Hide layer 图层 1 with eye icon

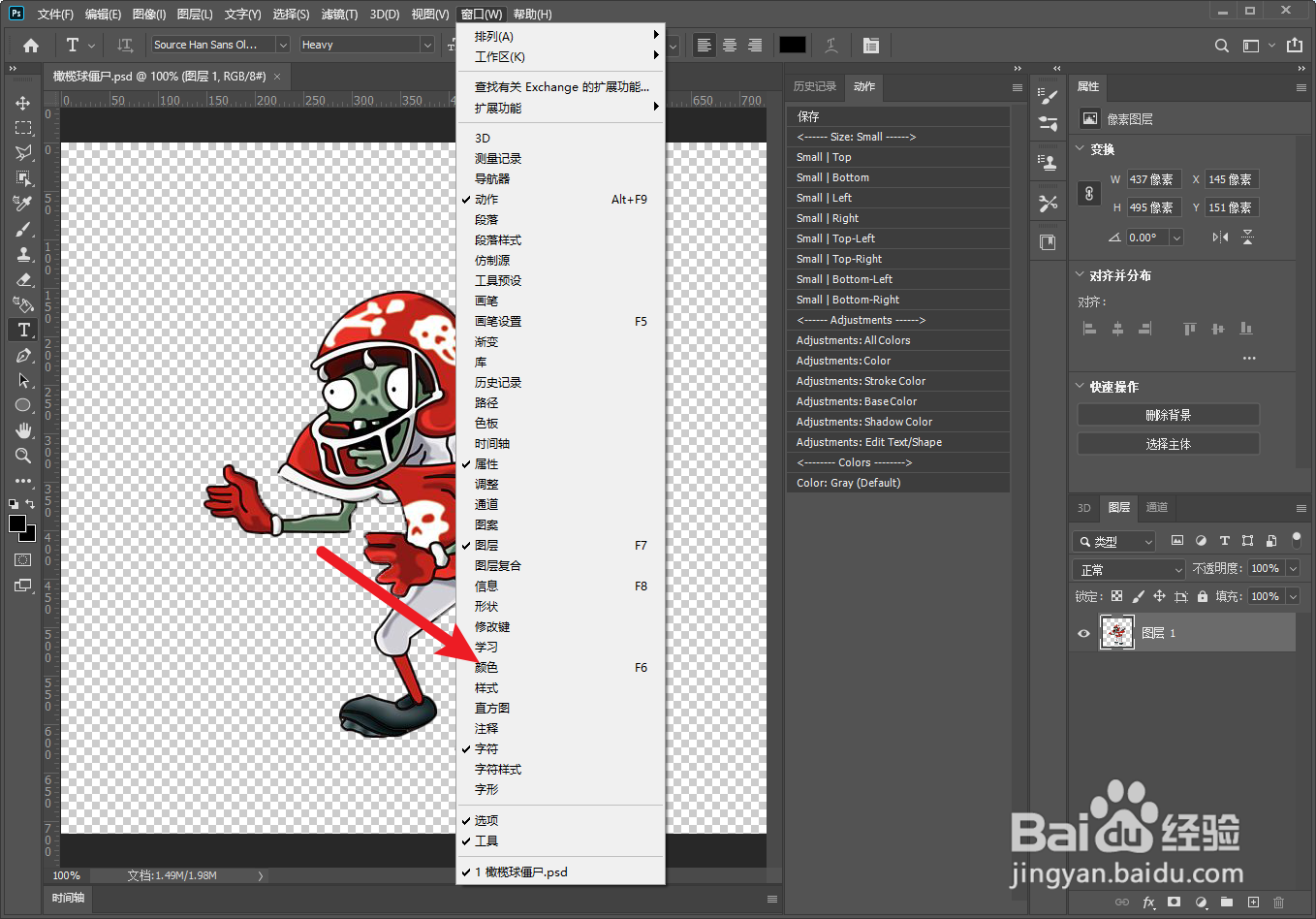1083,633
